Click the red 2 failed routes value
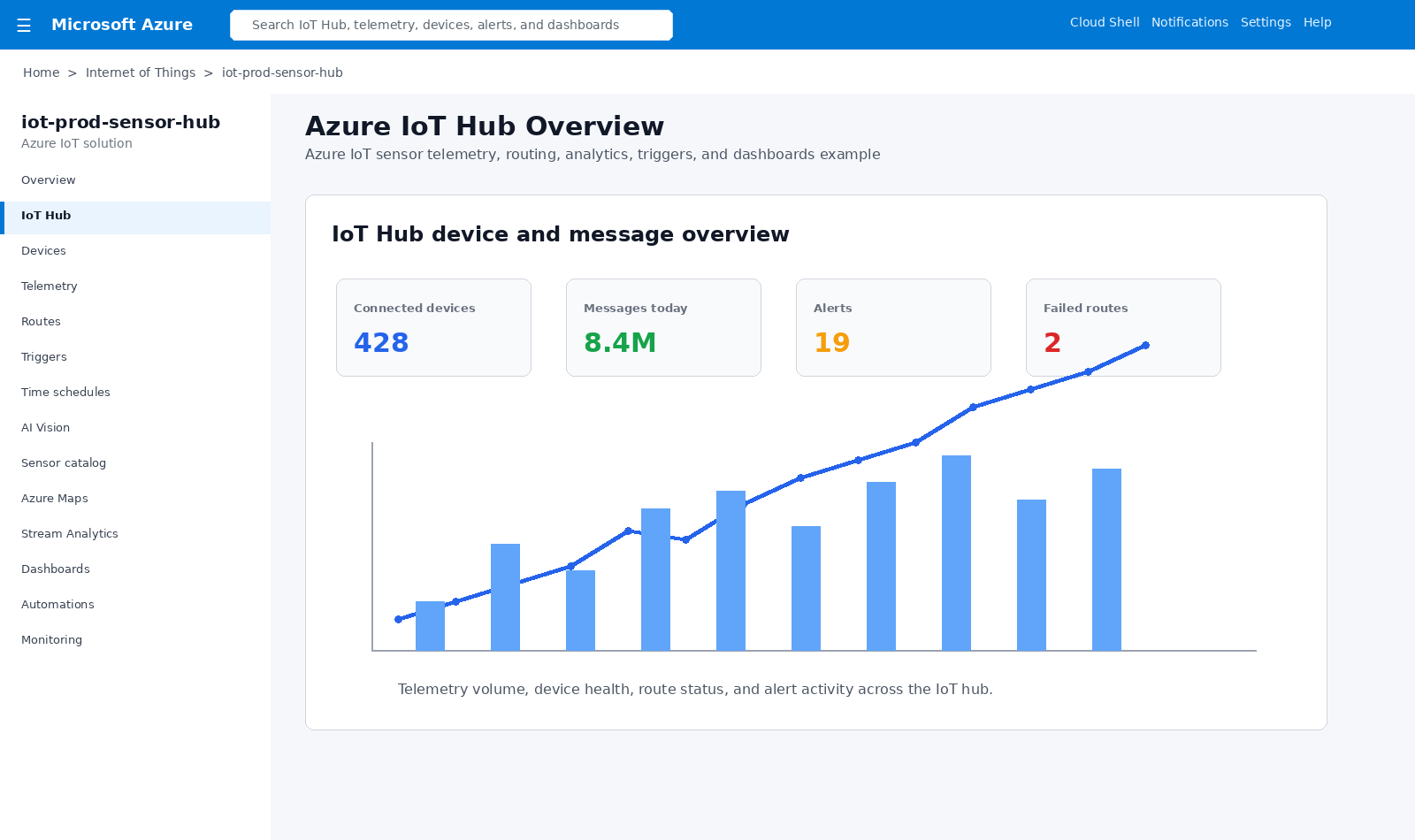The width and height of the screenshot is (1415, 840). coord(1052,343)
